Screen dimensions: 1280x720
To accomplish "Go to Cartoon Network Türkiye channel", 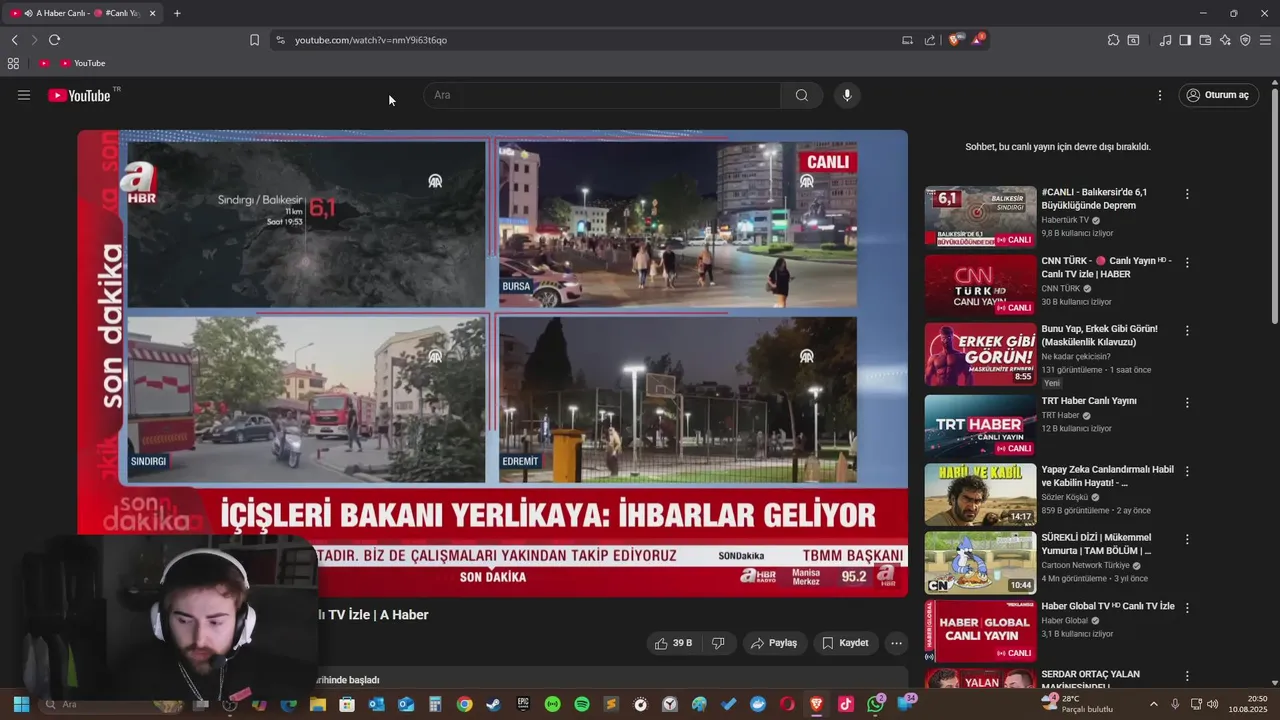I will click(1085, 565).
